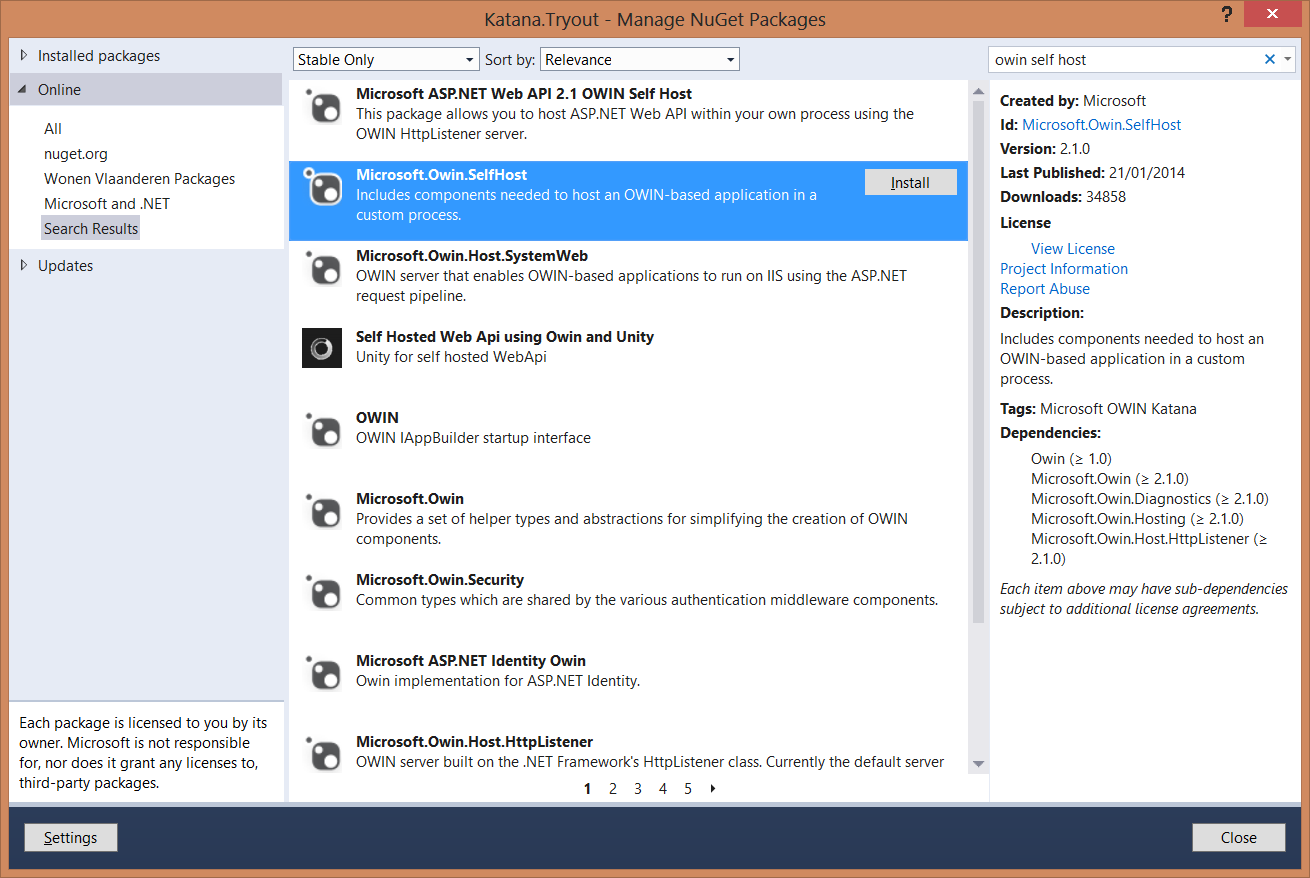Click the Tags: Microsoft OWIN Katana text
This screenshot has width=1310, height=878.
[1098, 408]
